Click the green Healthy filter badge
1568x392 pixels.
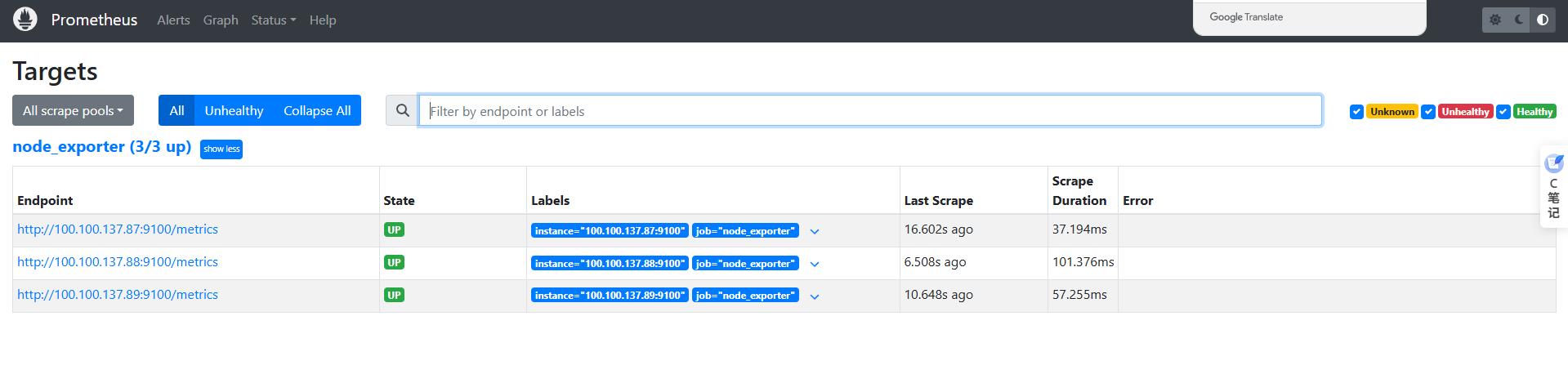(x=1534, y=112)
